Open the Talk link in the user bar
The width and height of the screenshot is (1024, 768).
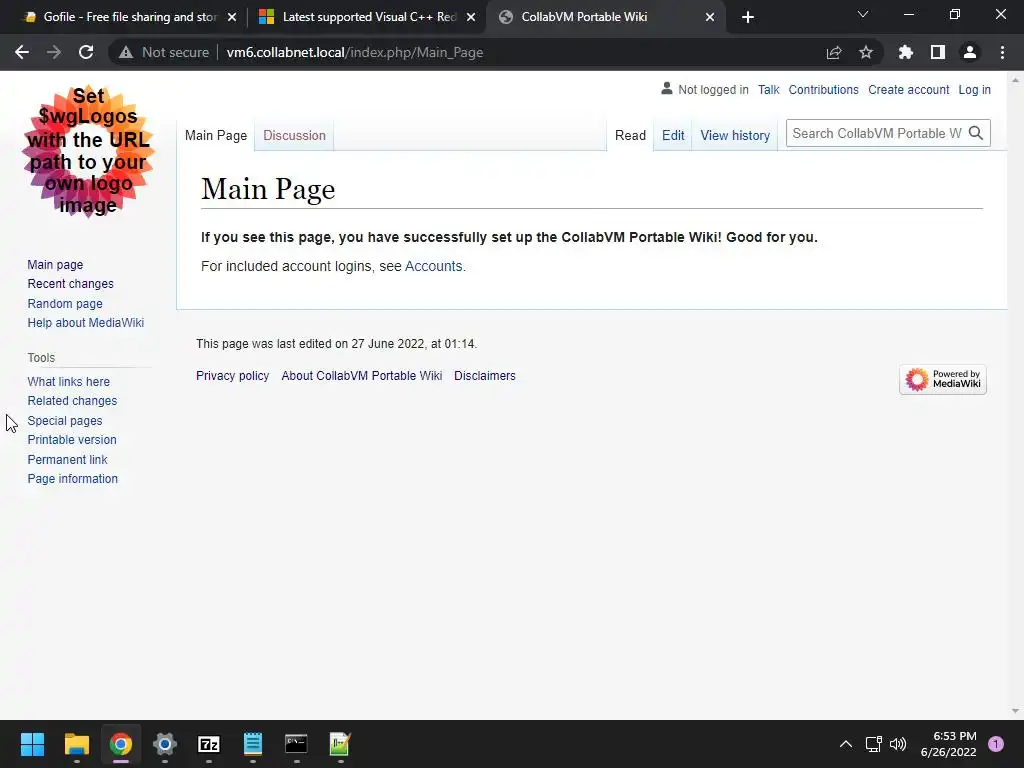click(769, 89)
